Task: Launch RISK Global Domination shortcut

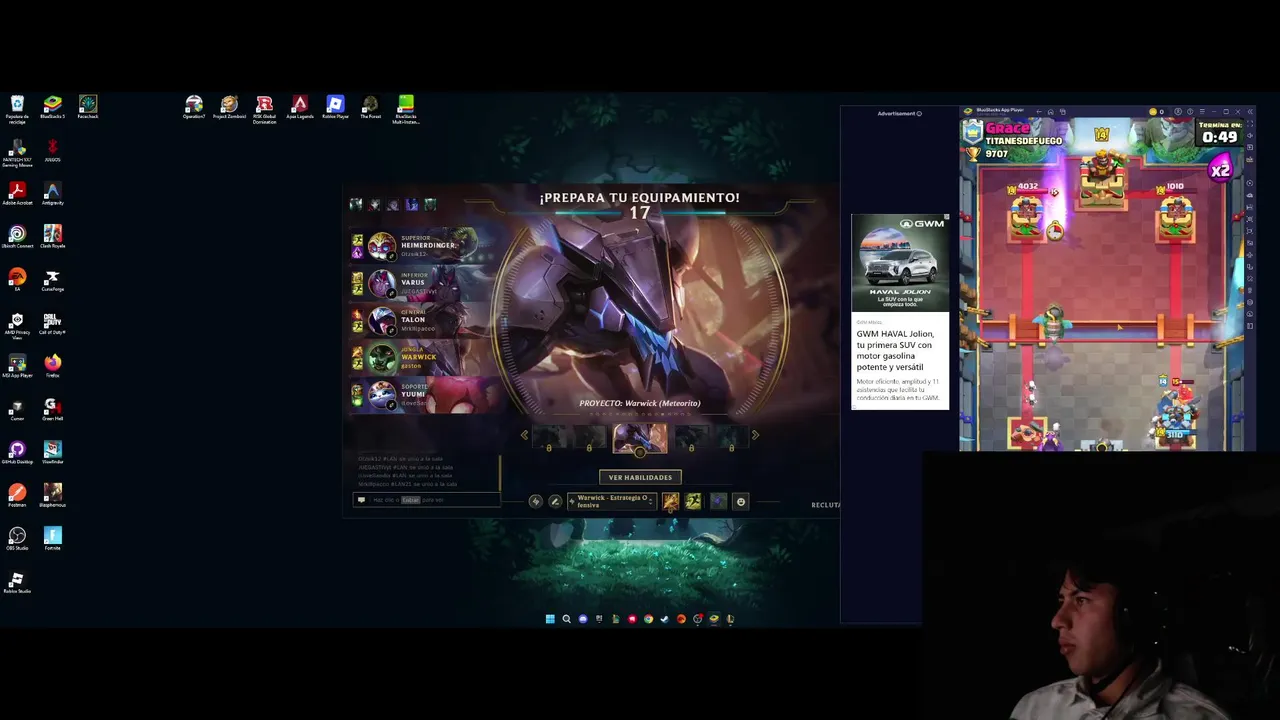Action: 264,109
